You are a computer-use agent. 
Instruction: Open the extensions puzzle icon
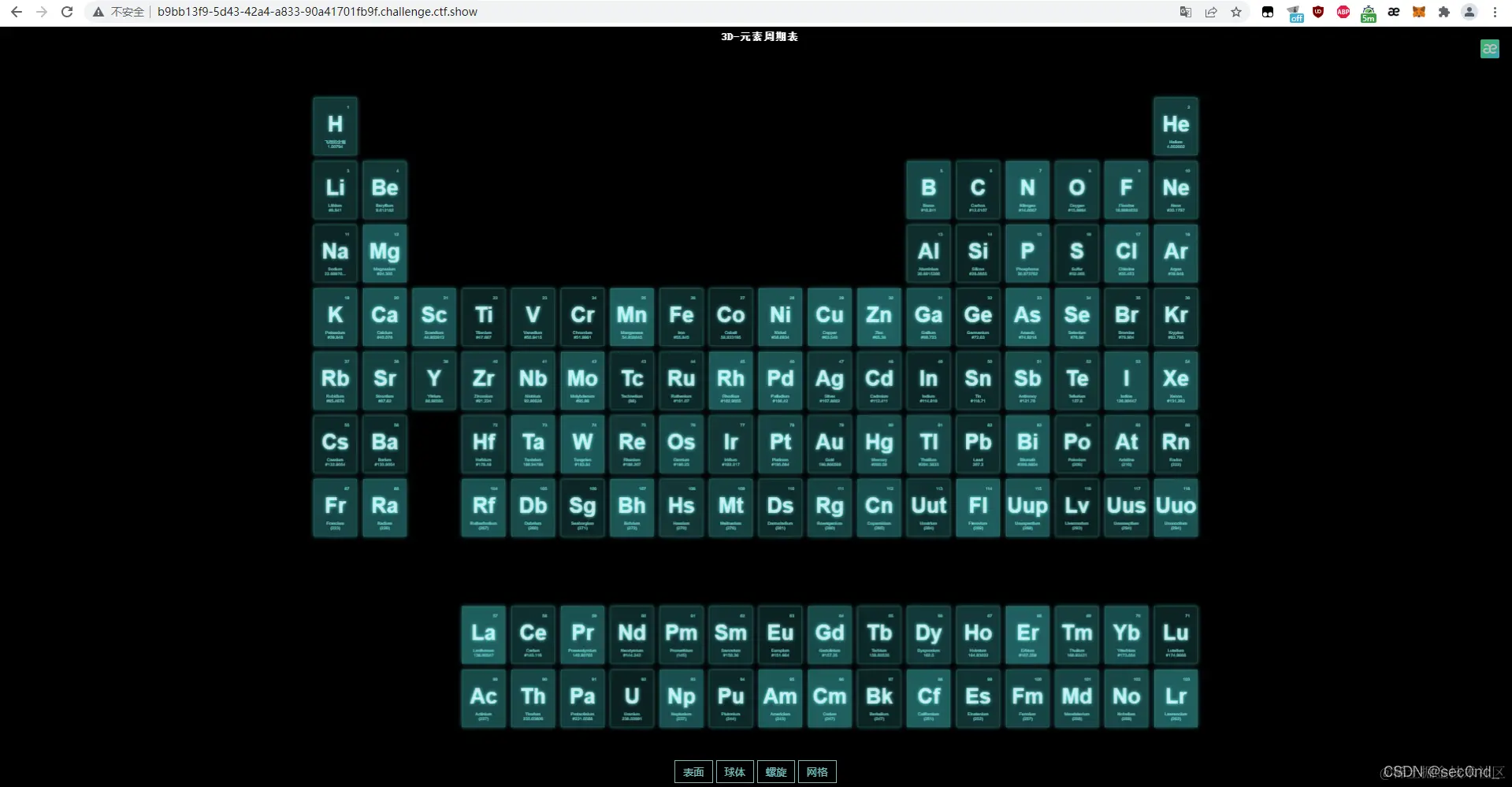tap(1444, 12)
